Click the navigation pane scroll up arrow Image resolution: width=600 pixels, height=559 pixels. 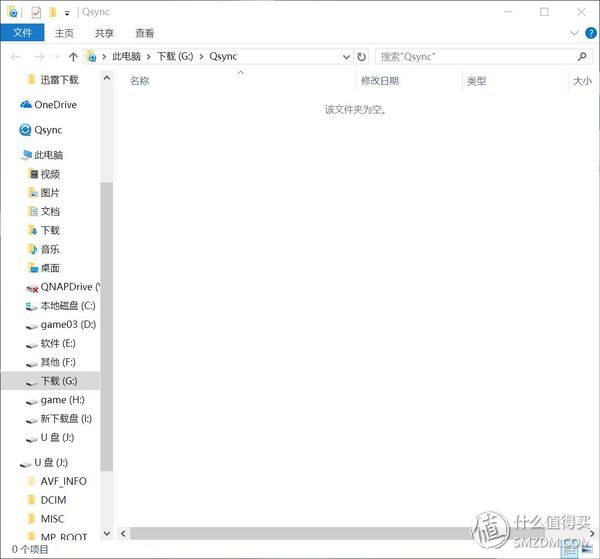click(107, 78)
